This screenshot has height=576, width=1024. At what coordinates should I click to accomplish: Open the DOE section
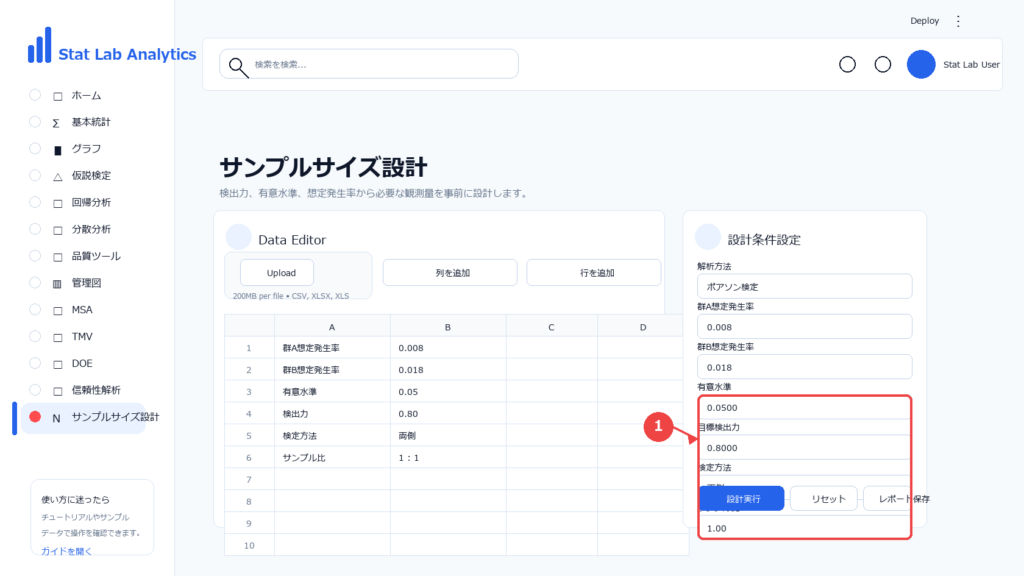[82, 363]
